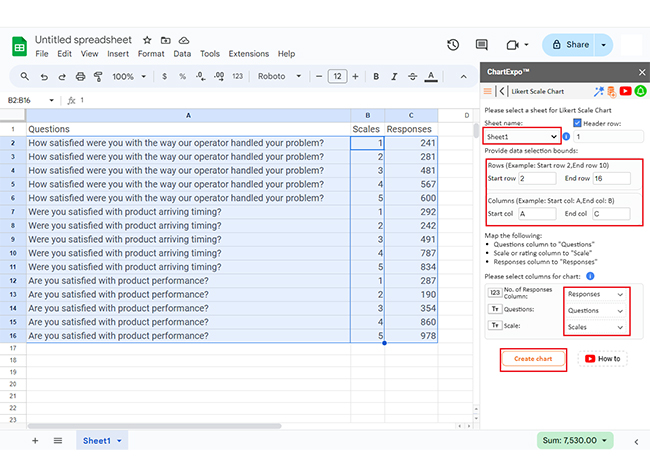This screenshot has height=473, width=650.
Task: Click the green notification bell icon
Action: [640, 91]
